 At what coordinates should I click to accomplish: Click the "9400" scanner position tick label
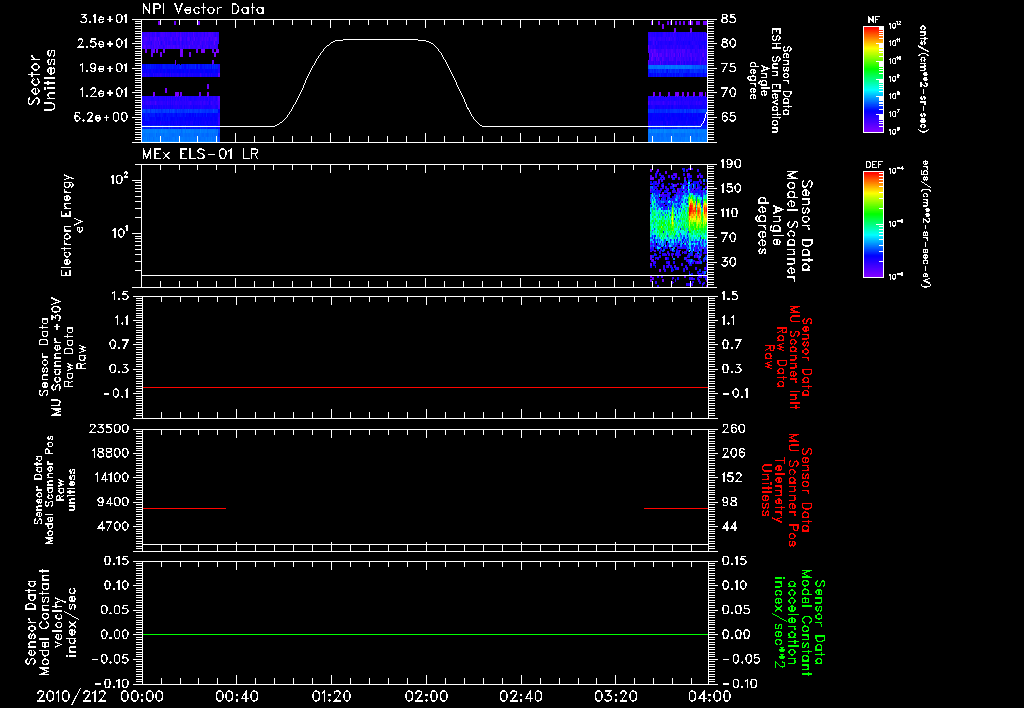pyautogui.click(x=113, y=502)
